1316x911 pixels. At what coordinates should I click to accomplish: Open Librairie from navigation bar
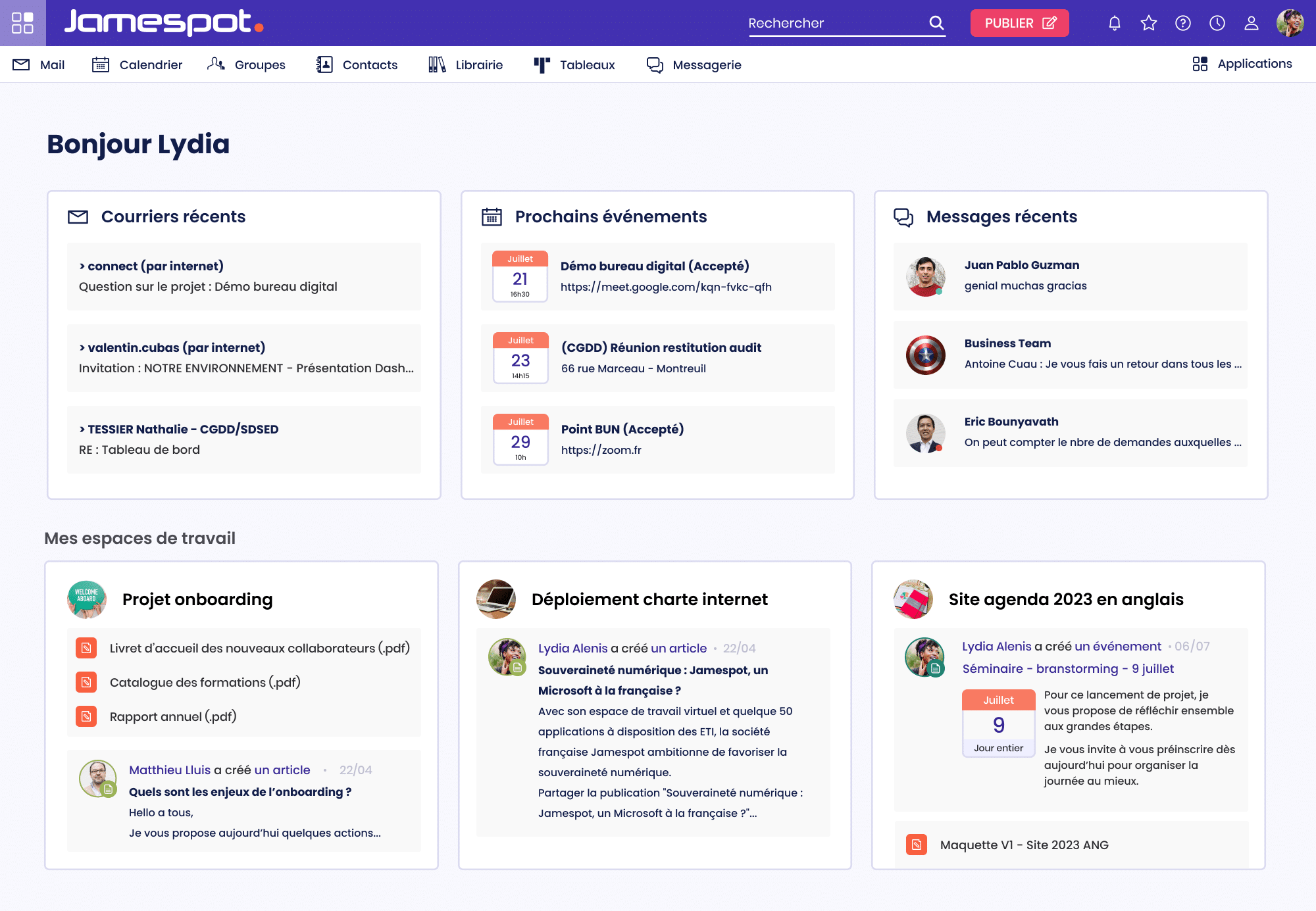[465, 64]
